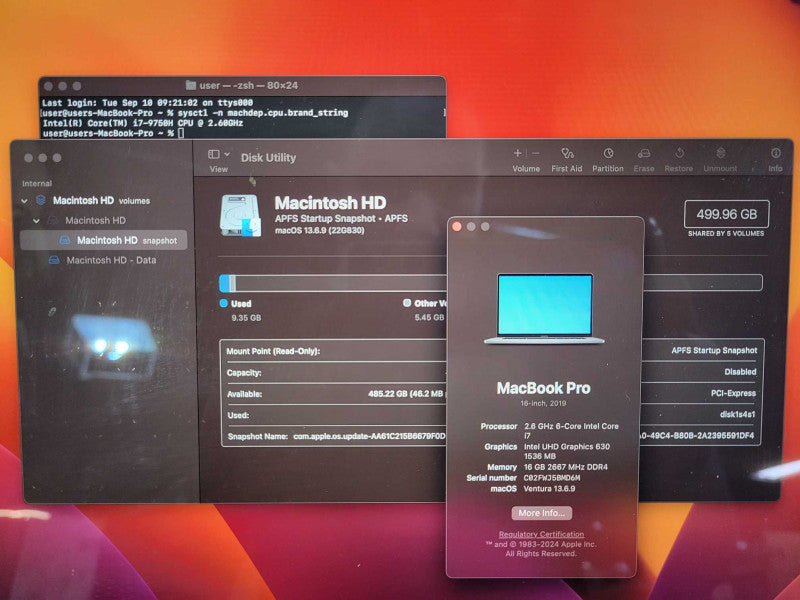Click the sysctl command line in Terminal
800x600 pixels.
(195, 113)
